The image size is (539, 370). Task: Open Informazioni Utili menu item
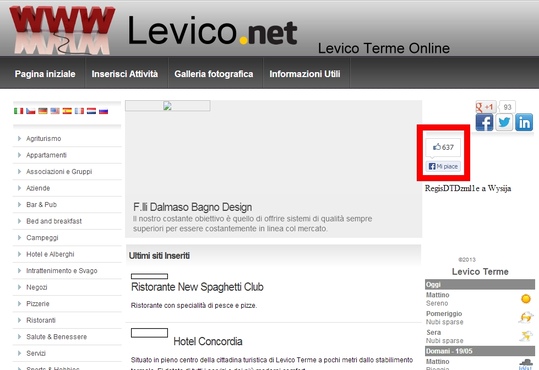(x=305, y=74)
